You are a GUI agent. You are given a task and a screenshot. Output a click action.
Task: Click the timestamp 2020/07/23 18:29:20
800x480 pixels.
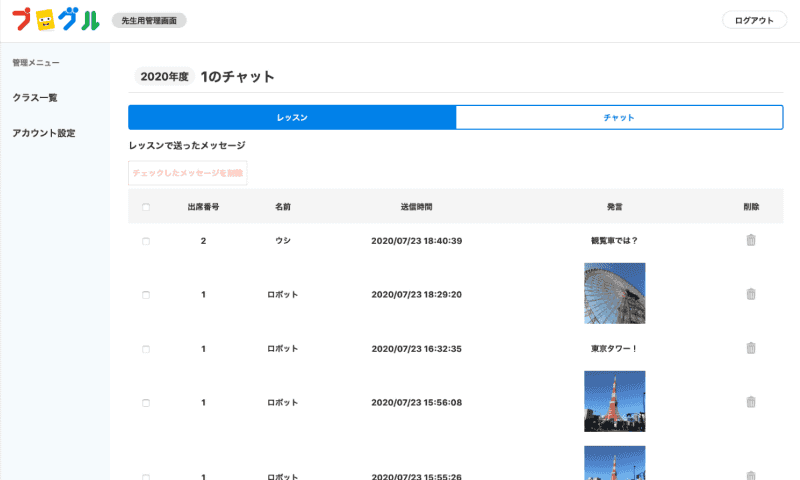point(416,294)
